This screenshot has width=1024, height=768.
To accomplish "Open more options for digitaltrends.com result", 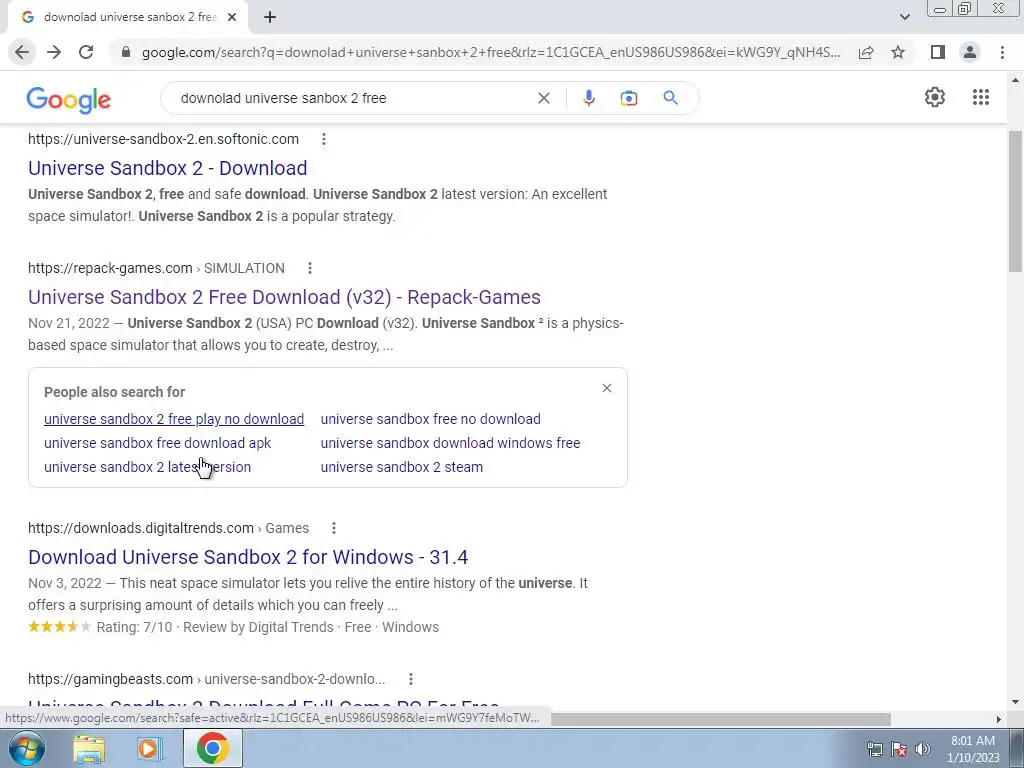I will pos(334,528).
